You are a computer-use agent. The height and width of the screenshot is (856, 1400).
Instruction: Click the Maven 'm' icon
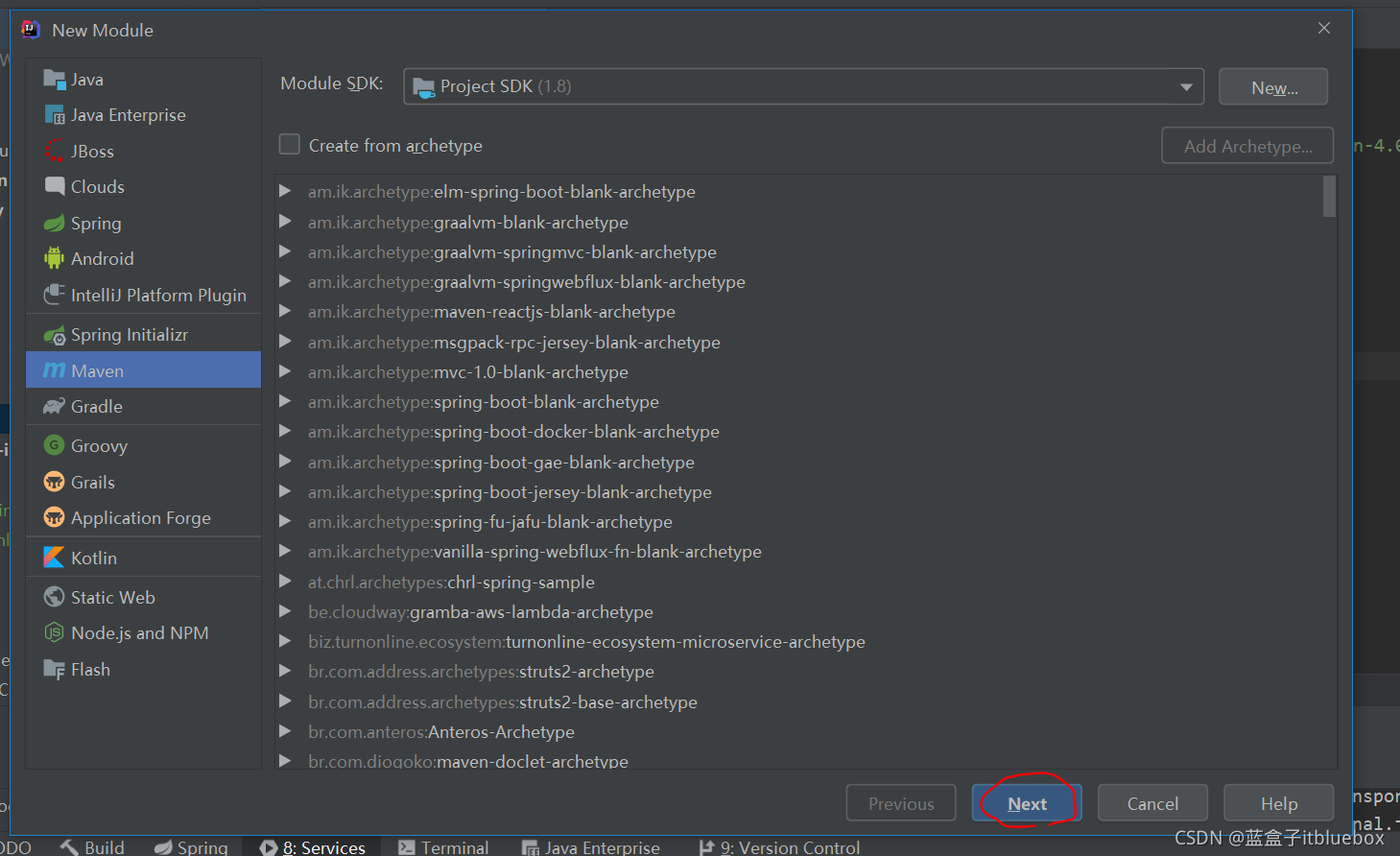tap(55, 370)
